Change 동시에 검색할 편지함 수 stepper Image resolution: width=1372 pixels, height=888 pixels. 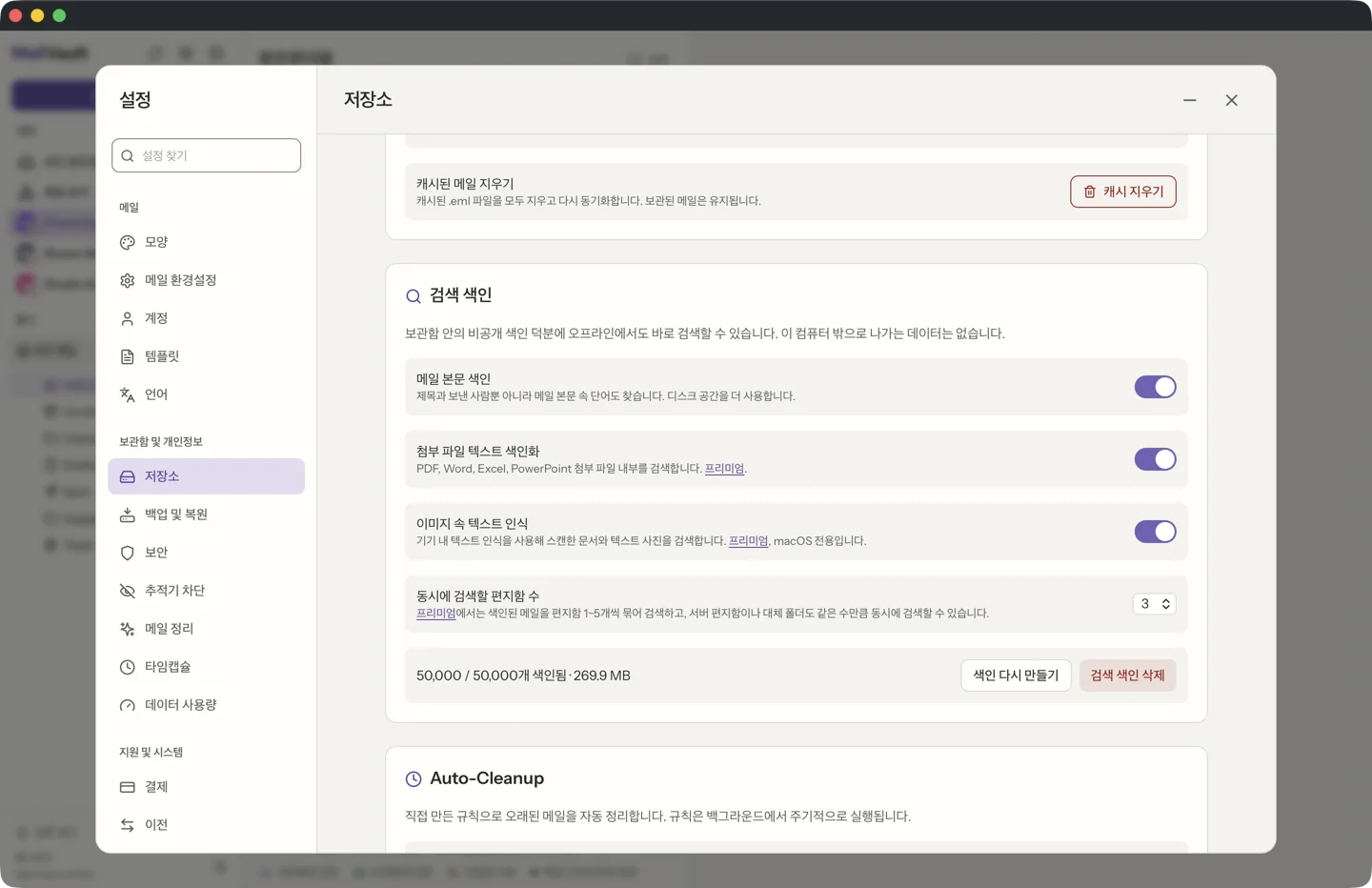[x=1154, y=604]
